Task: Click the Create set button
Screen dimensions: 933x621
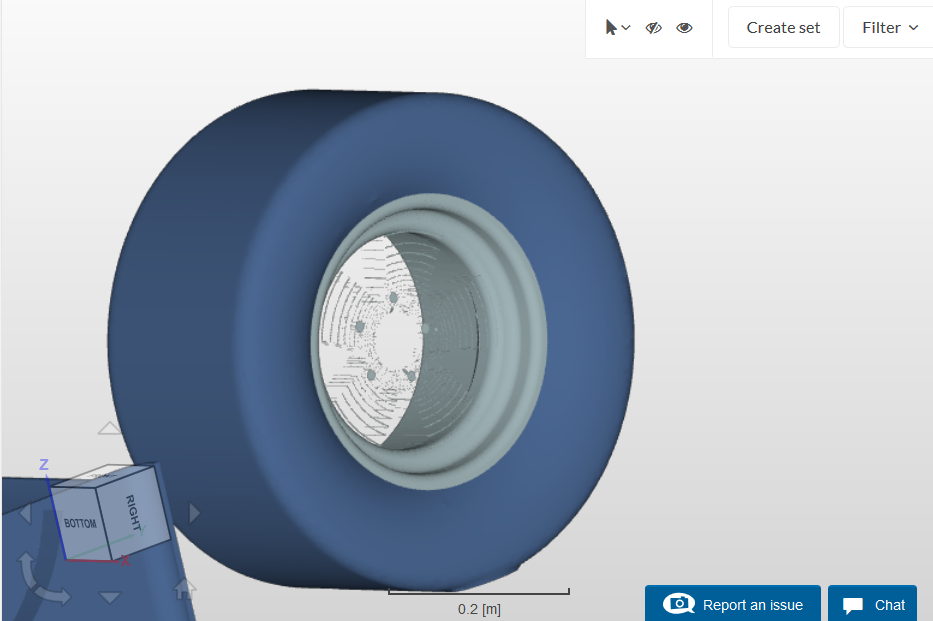Action: [783, 27]
